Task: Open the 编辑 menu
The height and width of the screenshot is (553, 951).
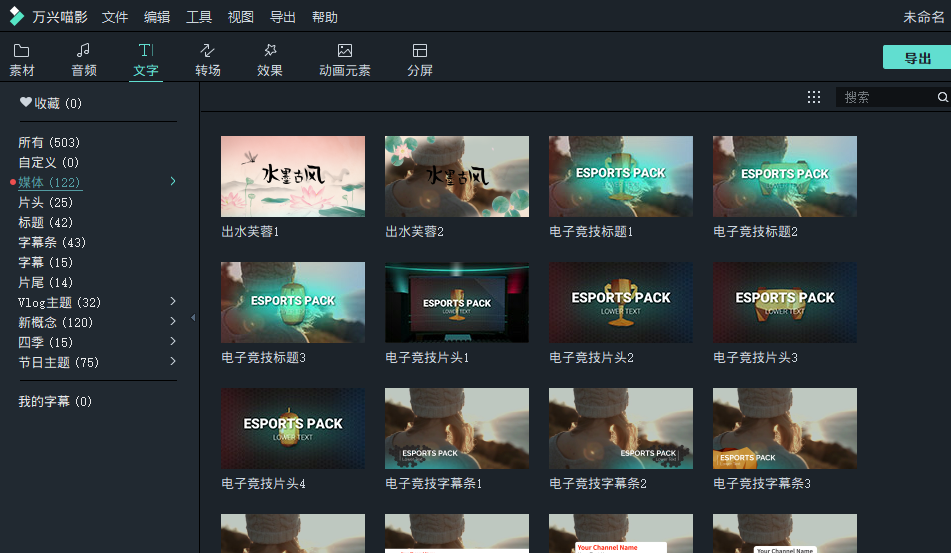Action: pyautogui.click(x=156, y=17)
